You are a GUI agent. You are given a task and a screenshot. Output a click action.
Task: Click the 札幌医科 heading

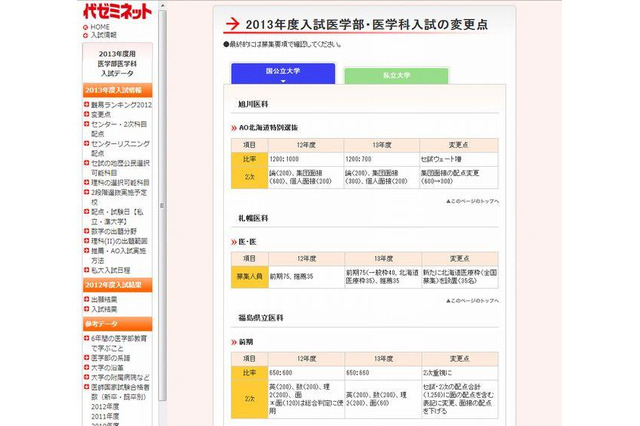tap(253, 218)
